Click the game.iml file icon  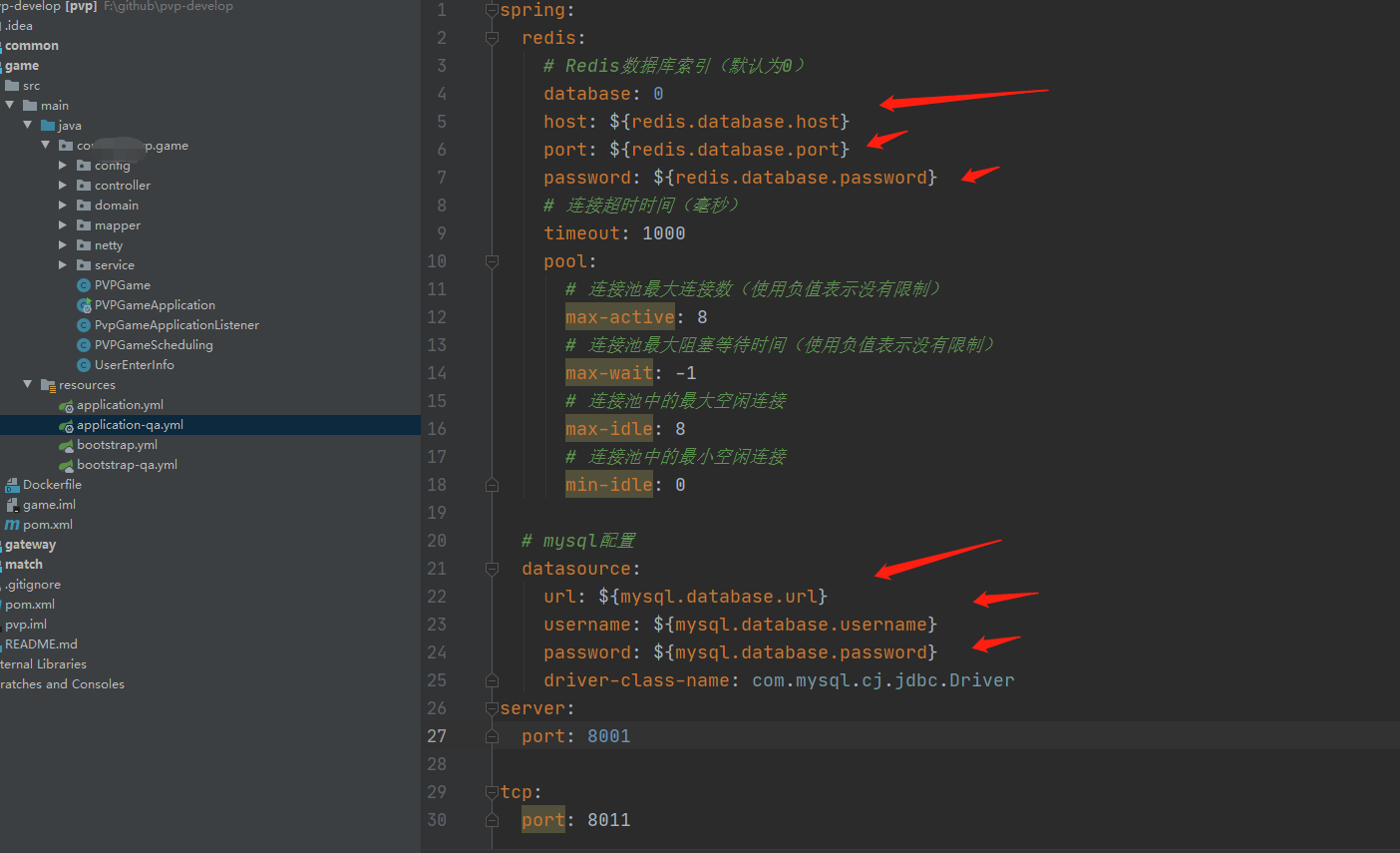point(12,505)
